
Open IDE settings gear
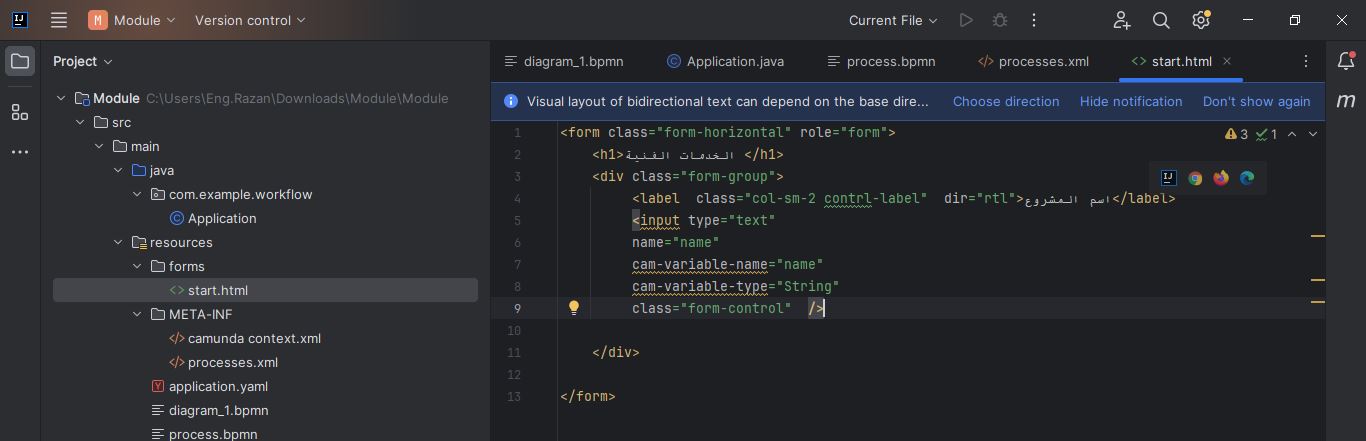(1201, 20)
